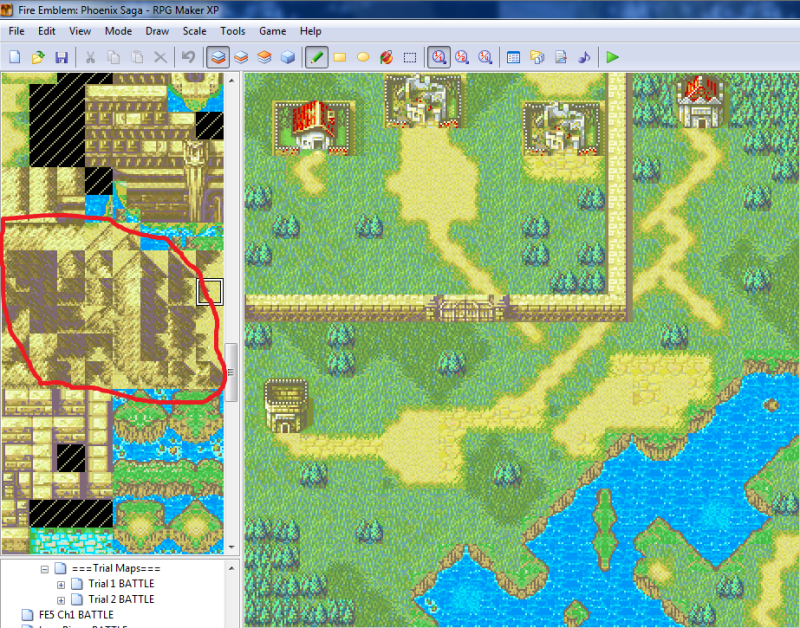Viewport: 800px width, 628px height.
Task: Click the RPG Maker XP title bar icon
Action: click(x=7, y=9)
